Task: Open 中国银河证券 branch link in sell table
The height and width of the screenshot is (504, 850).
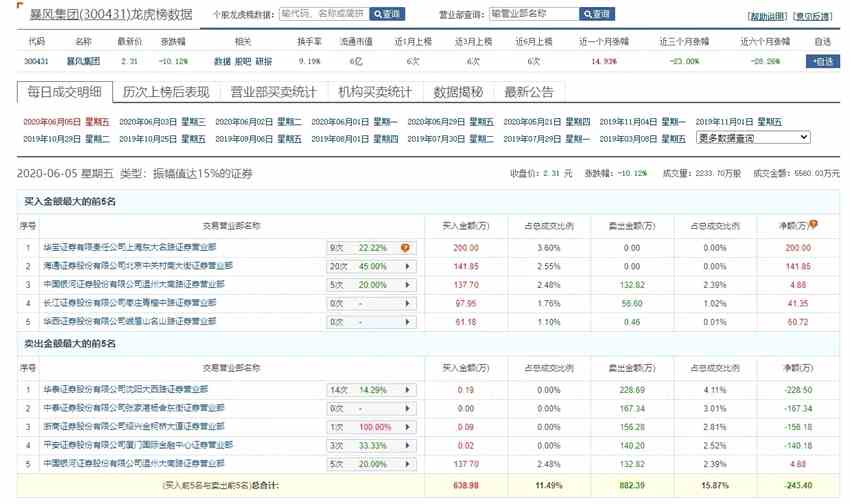Action: click(134, 463)
